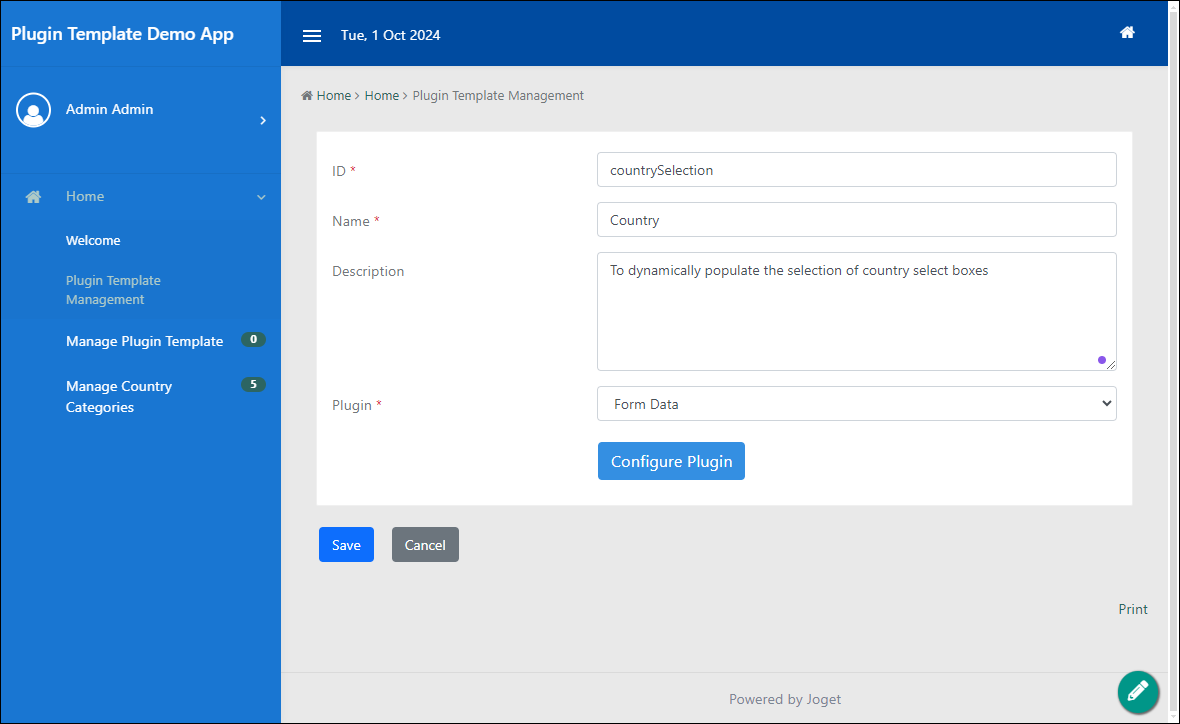Cancel the form editing
The height and width of the screenshot is (724, 1180).
pos(425,545)
